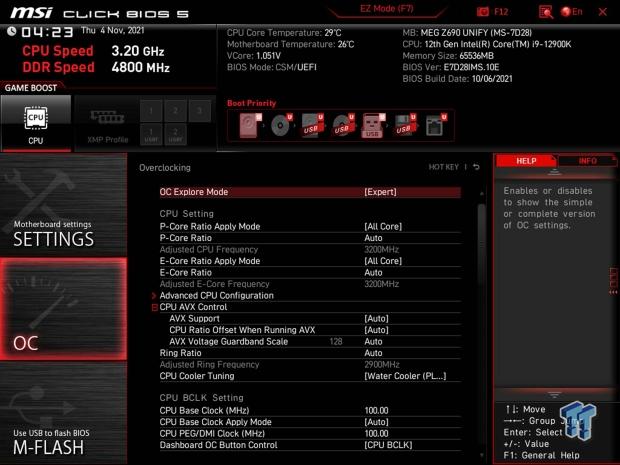Click the Adjusted CPU Frequency 3200MHz value

381,250
